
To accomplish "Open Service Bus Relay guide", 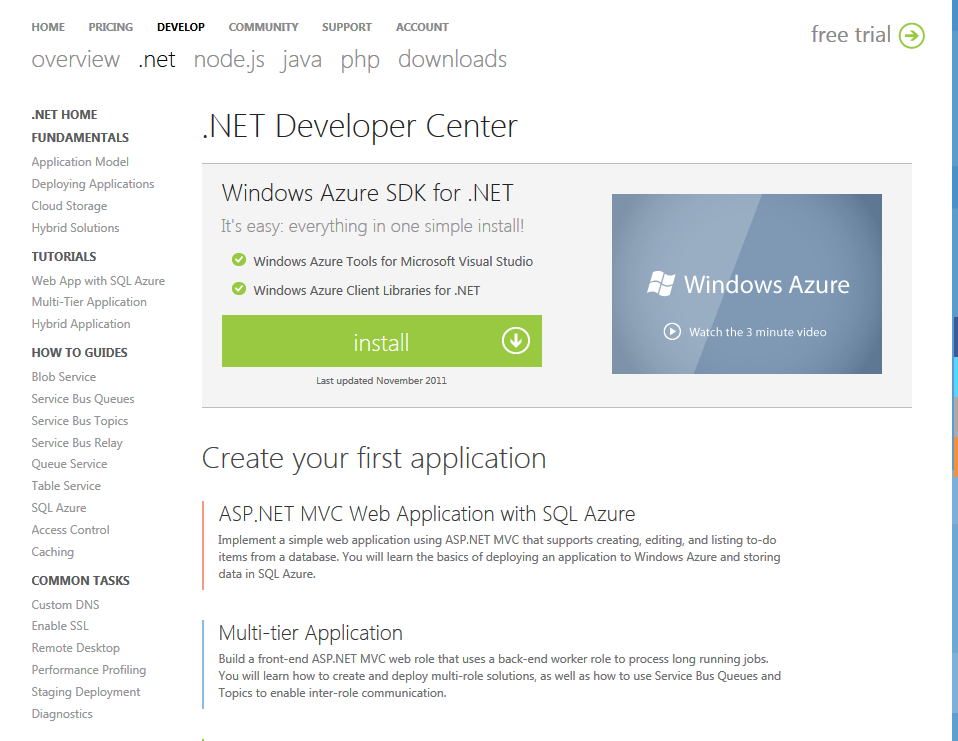I will pyautogui.click(x=77, y=443).
